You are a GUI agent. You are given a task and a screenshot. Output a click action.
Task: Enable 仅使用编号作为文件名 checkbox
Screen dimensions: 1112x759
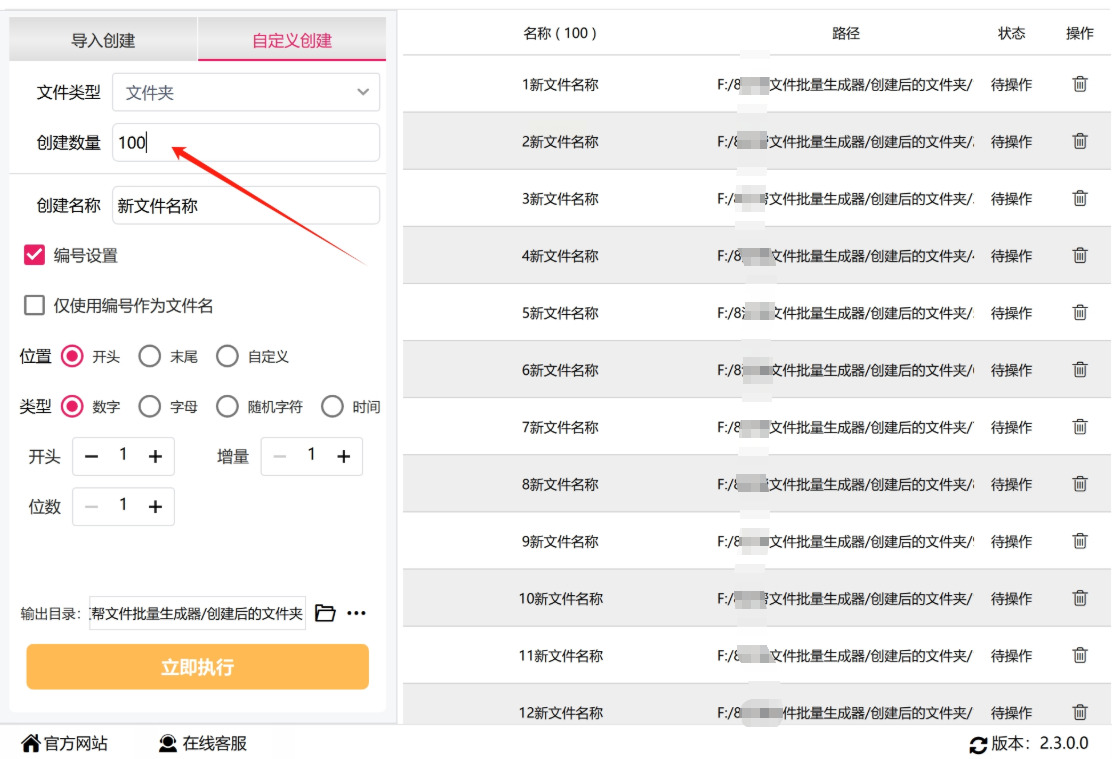point(34,305)
